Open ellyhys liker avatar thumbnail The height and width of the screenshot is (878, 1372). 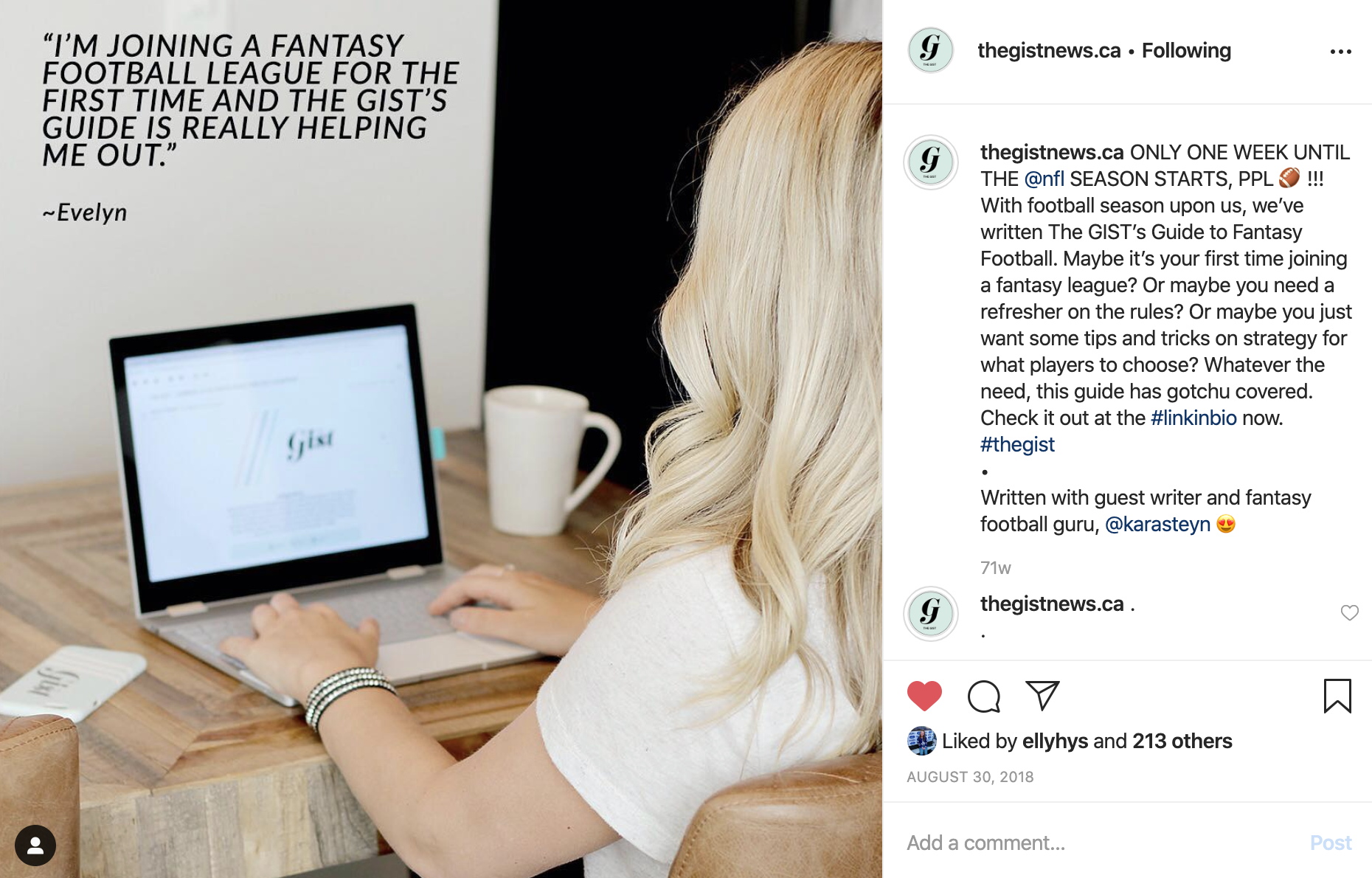coord(921,741)
